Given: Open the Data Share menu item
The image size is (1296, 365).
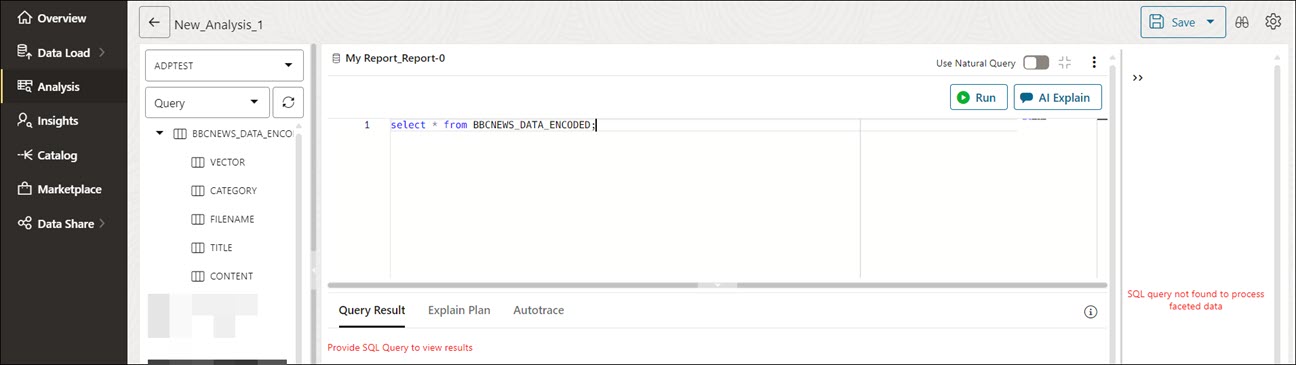Looking at the screenshot, I should pyautogui.click(x=64, y=224).
